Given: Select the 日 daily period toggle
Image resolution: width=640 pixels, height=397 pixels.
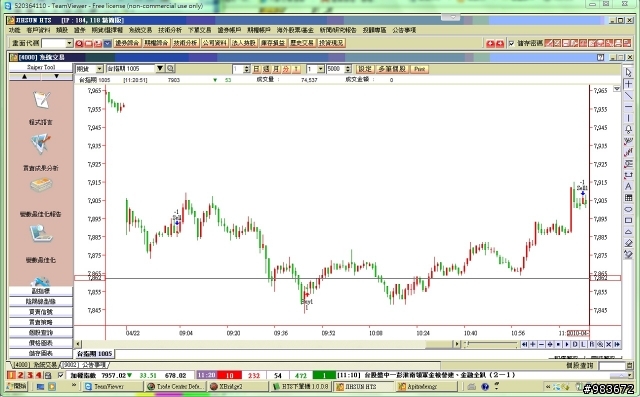Looking at the screenshot, I should [256, 69].
